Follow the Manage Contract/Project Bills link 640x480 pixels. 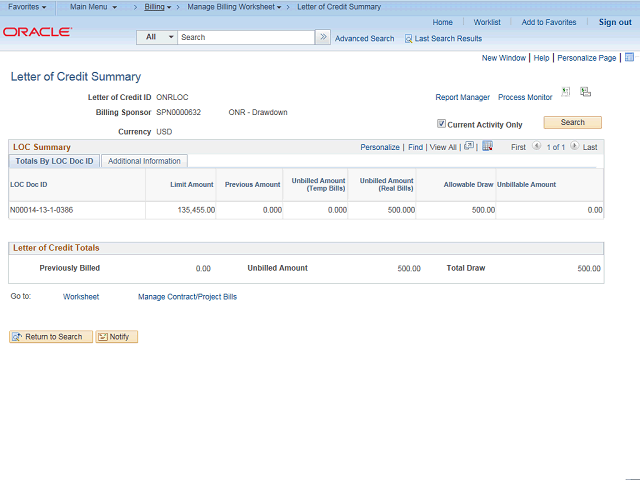(x=187, y=297)
